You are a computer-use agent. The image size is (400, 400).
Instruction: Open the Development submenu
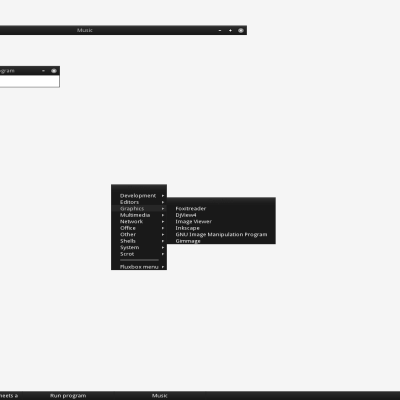(x=139, y=196)
